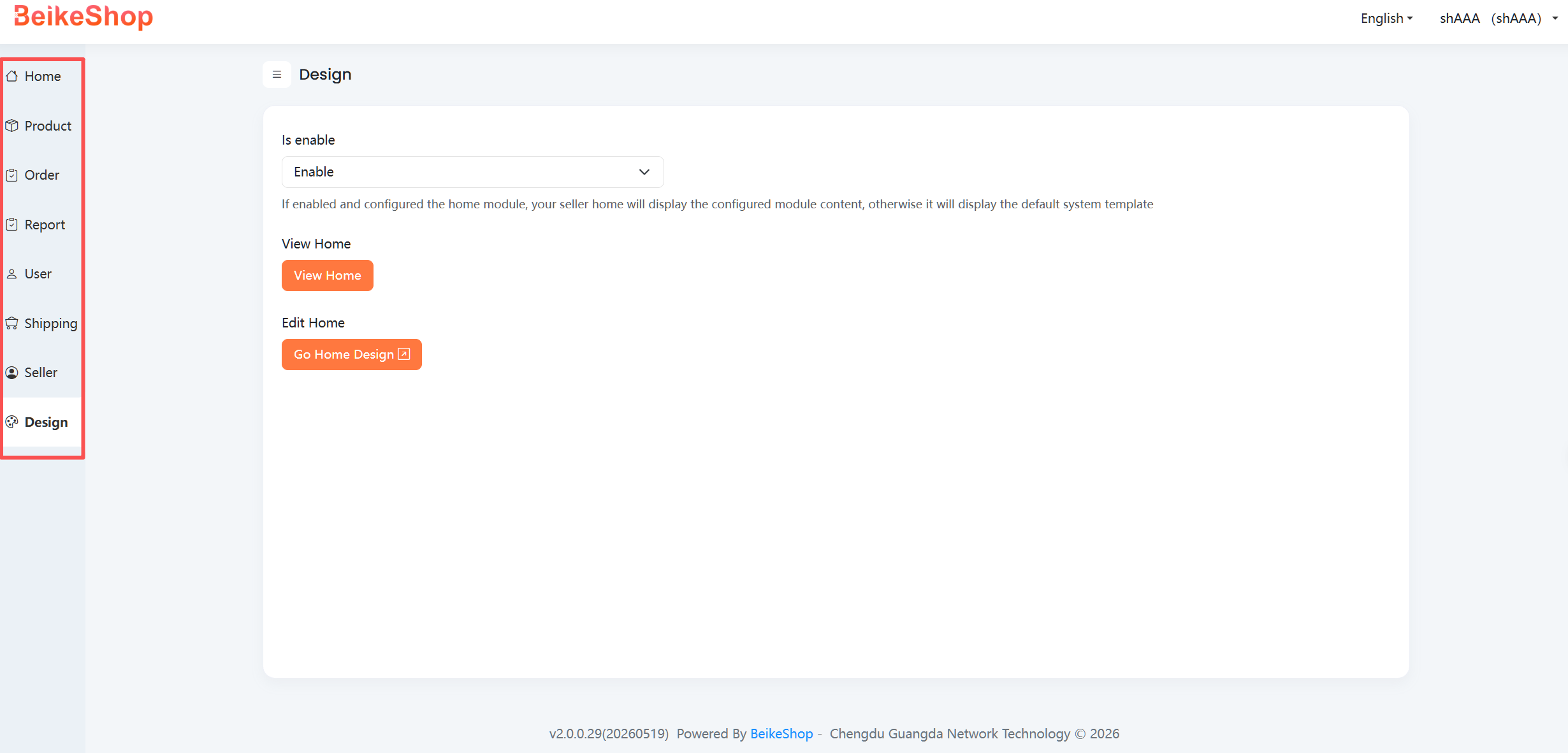Click the User person icon

pyautogui.click(x=11, y=274)
